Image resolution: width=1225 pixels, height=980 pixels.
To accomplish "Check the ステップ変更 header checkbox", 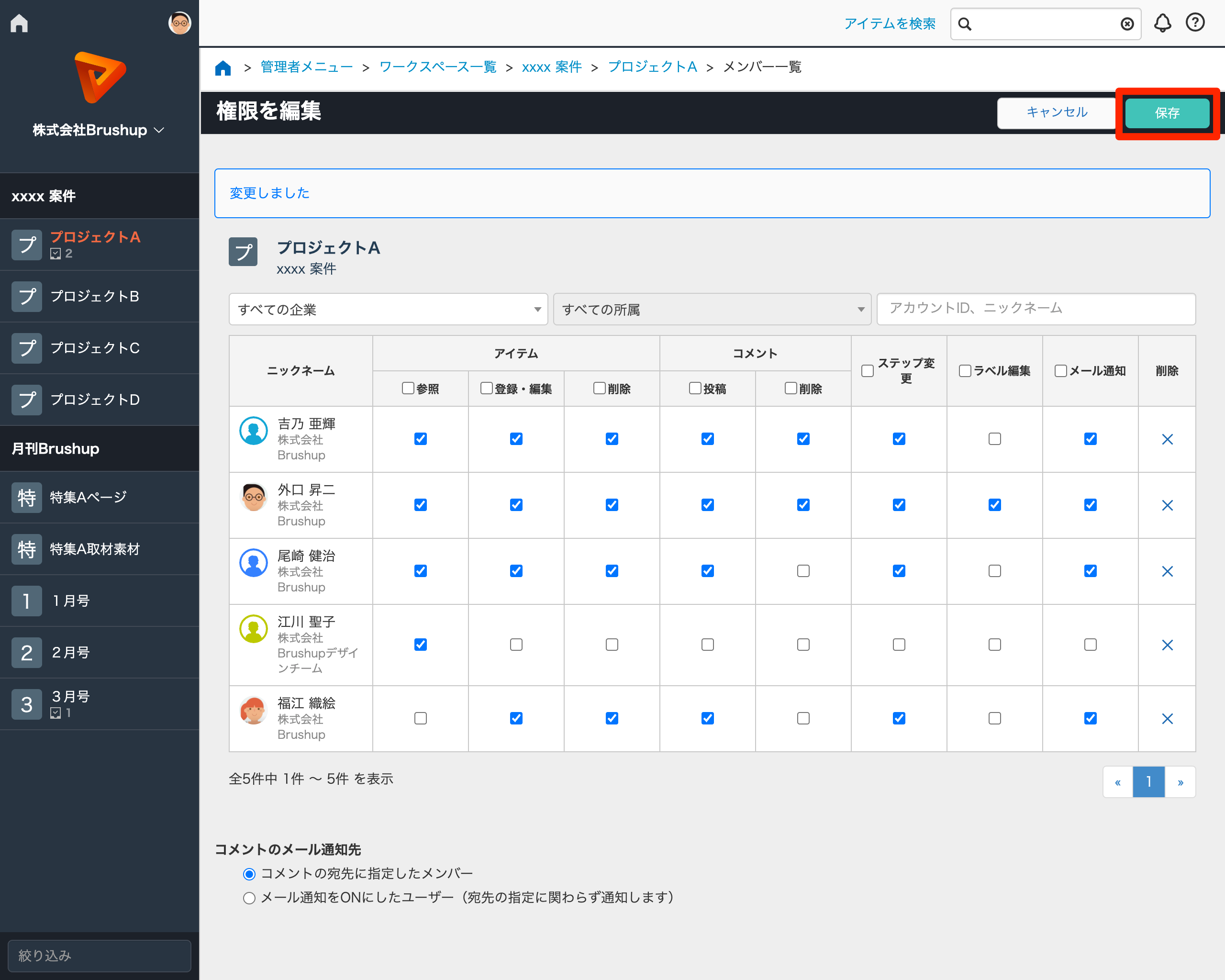I will click(867, 371).
